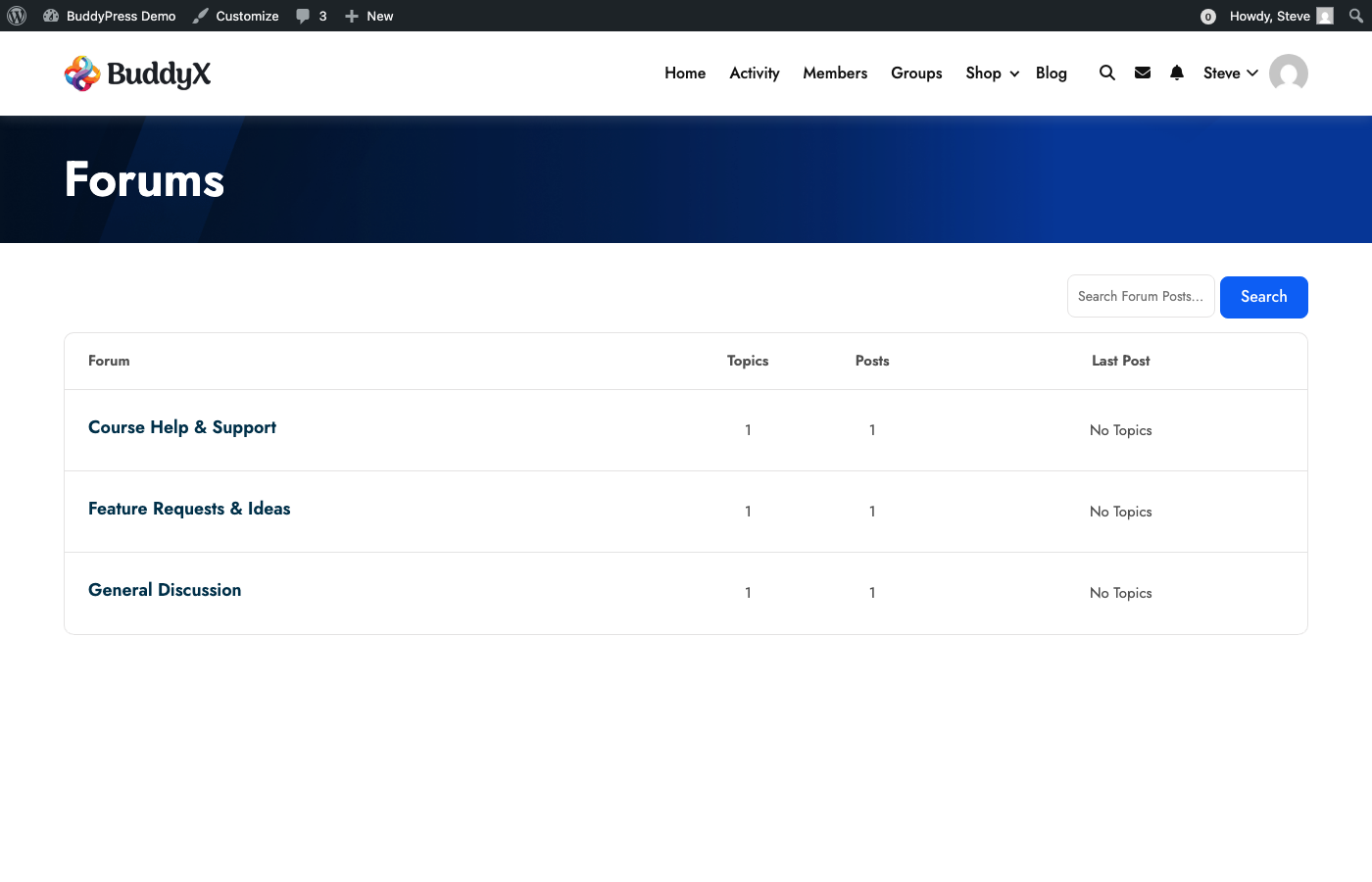Open the navbar search icon
The height and width of the screenshot is (882, 1372).
coord(1106,73)
